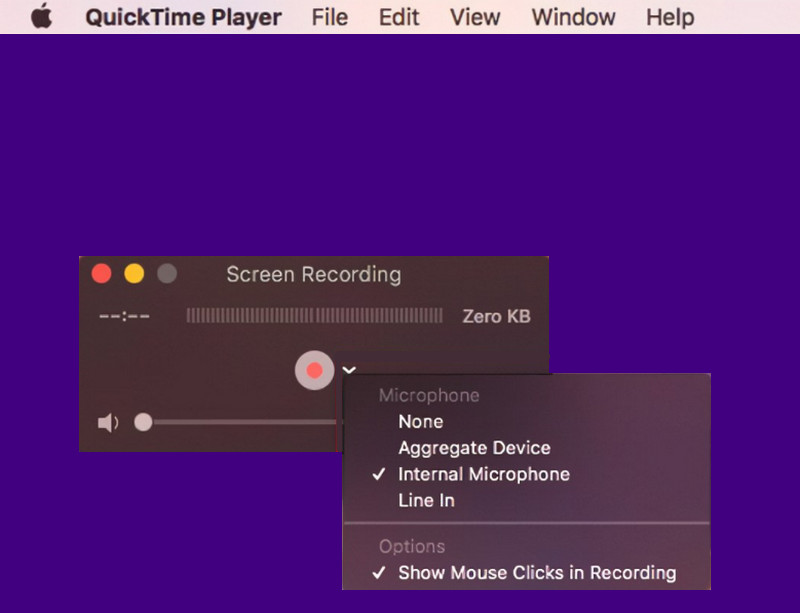The height and width of the screenshot is (613, 800).
Task: Close the Screen Recording window
Action: (x=102, y=274)
